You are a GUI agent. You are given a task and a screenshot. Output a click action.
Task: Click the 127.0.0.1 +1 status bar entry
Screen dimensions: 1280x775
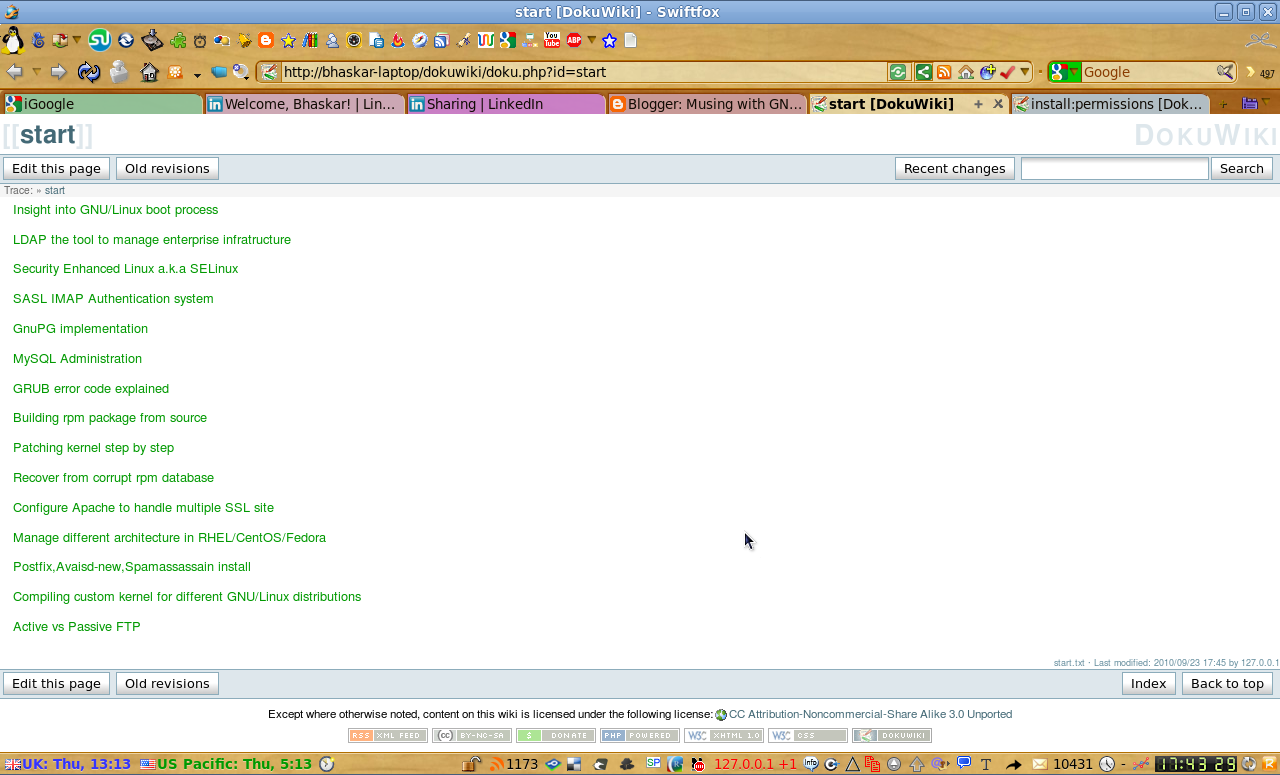[755, 764]
